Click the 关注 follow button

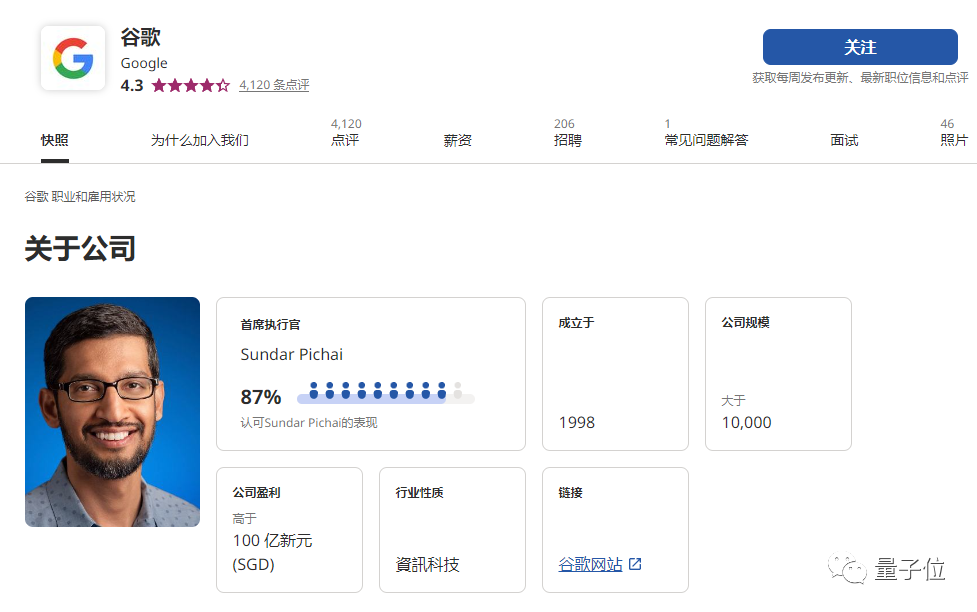coord(860,47)
